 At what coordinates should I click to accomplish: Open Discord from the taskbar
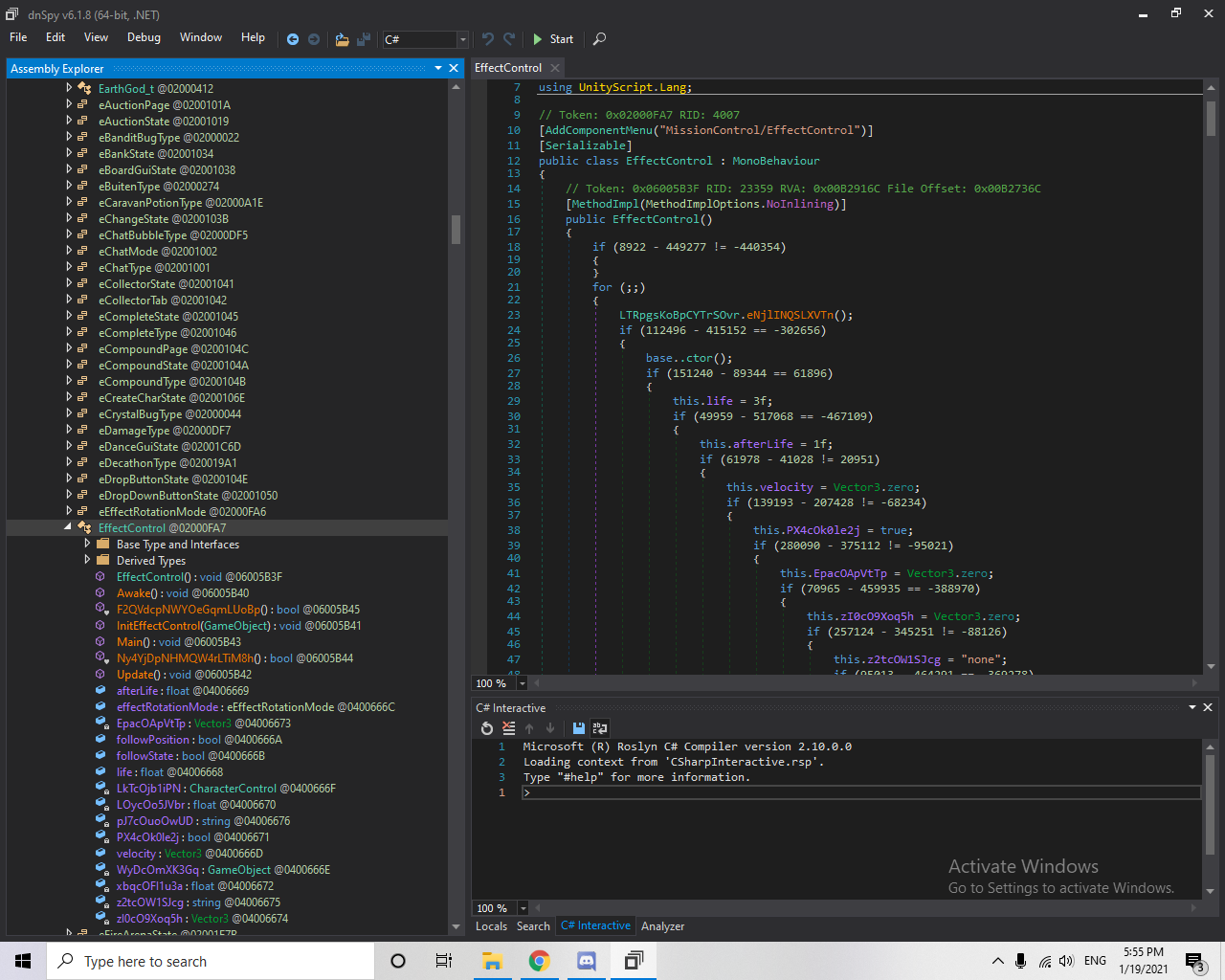pyautogui.click(x=586, y=961)
